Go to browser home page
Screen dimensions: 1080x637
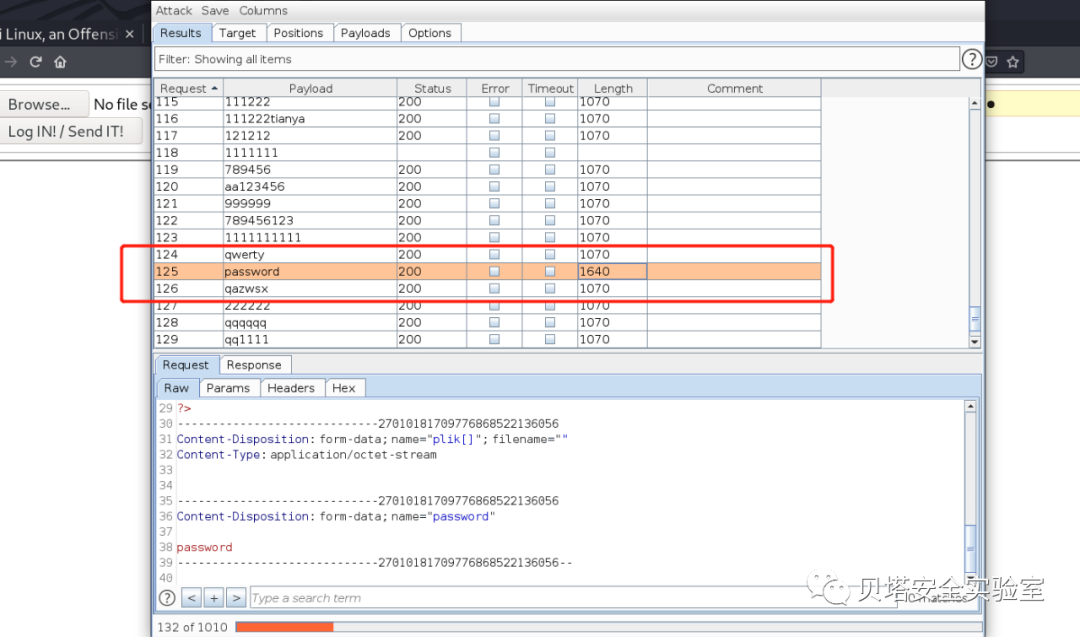pos(61,62)
